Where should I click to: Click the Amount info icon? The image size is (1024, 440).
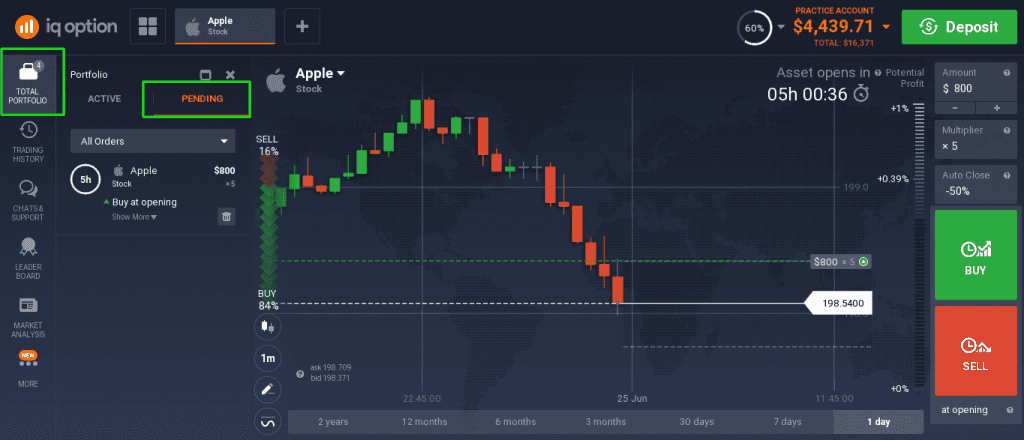click(x=1007, y=72)
